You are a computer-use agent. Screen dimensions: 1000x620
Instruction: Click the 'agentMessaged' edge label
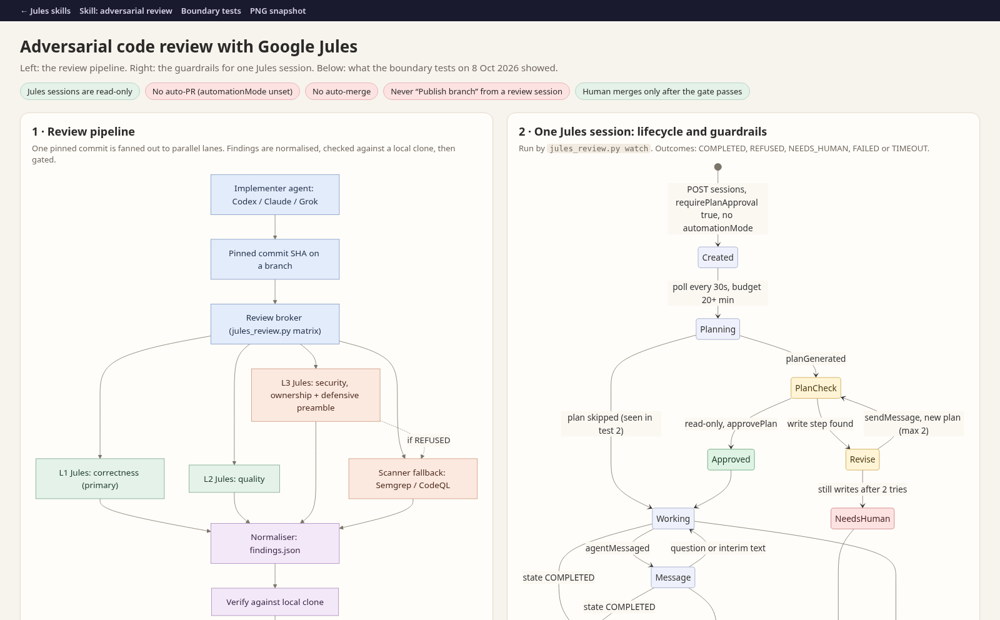point(617,548)
